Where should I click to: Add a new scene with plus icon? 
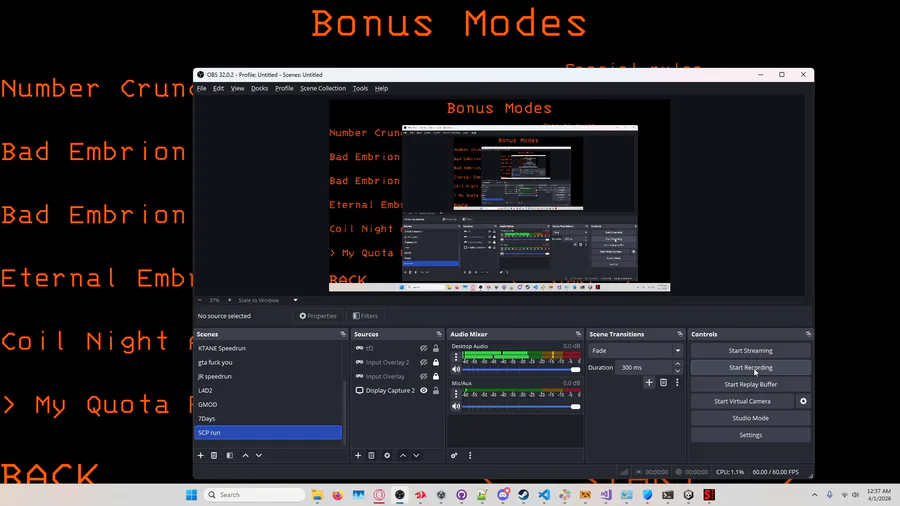(x=200, y=456)
